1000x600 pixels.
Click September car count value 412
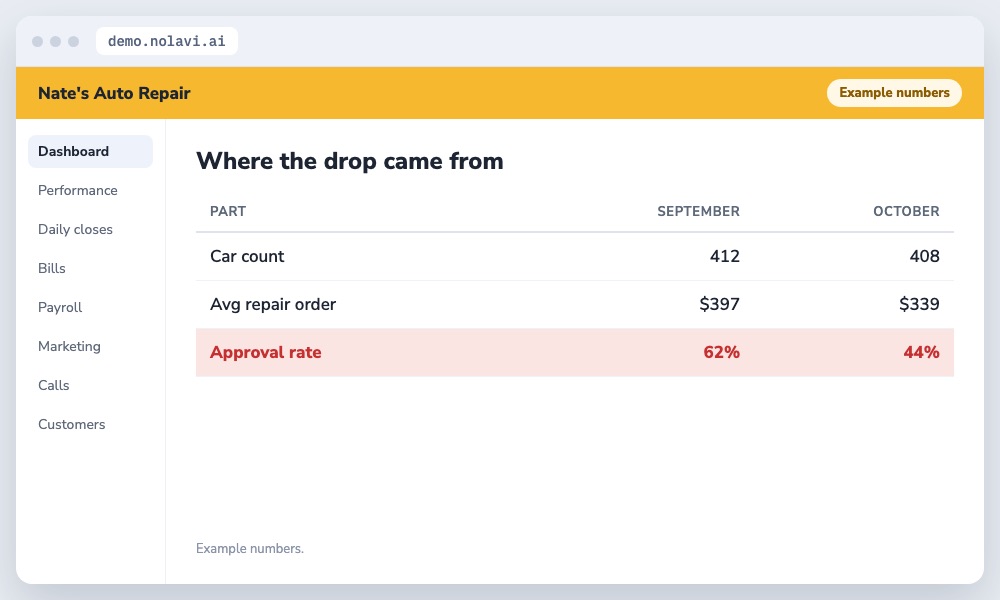724,256
